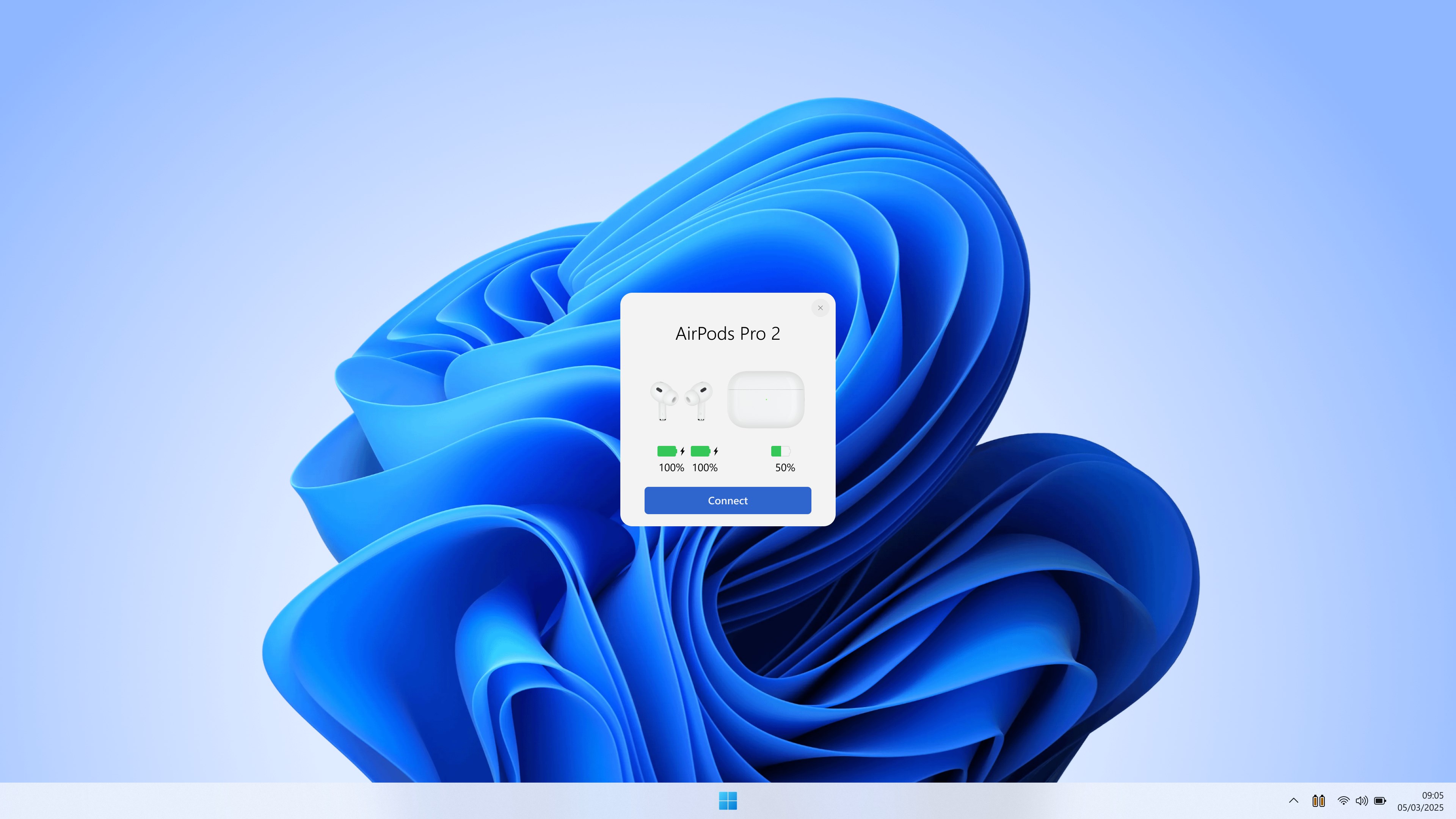Click the case's half-full battery gauge

[780, 451]
